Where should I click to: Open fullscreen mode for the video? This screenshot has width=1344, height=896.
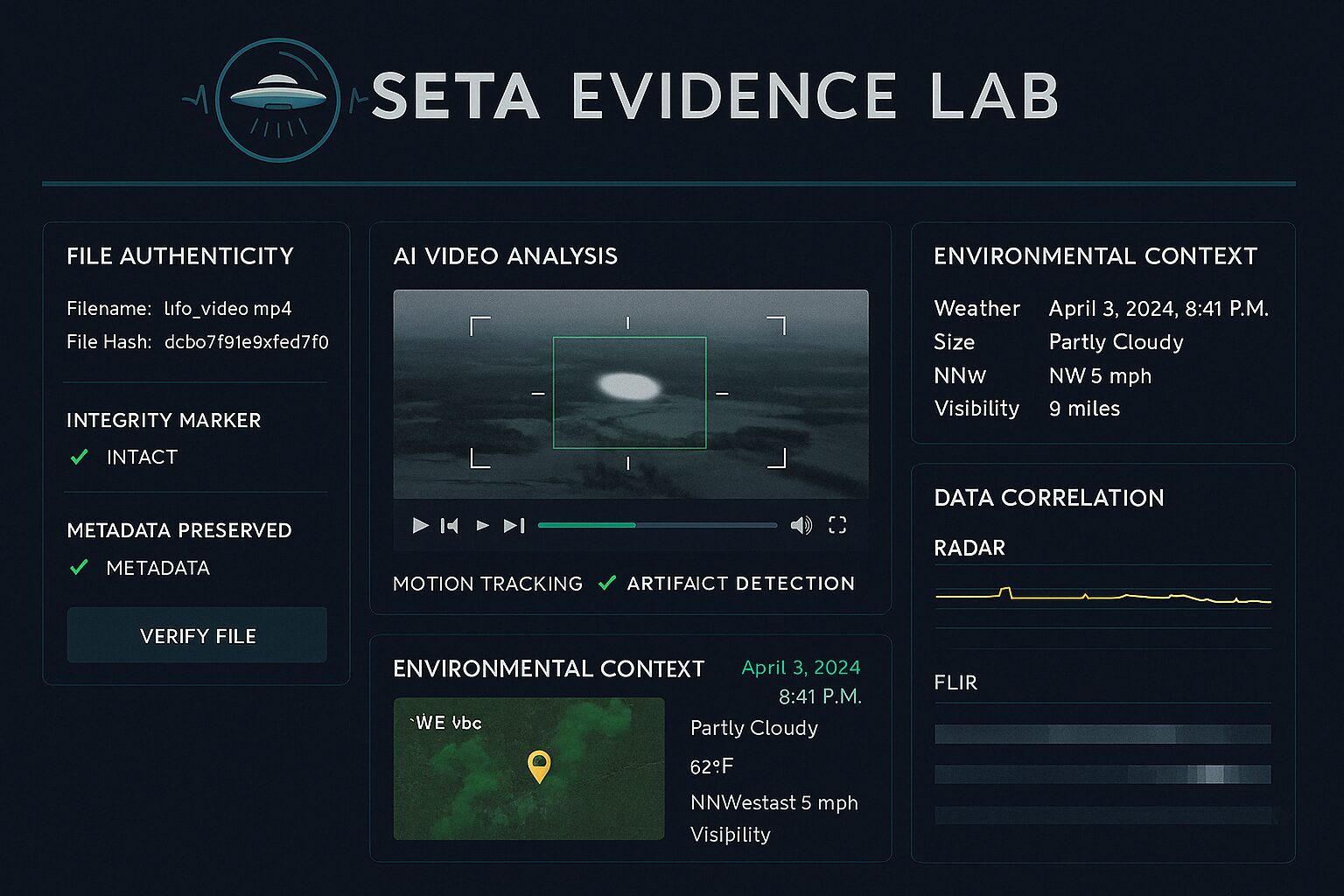(x=837, y=525)
